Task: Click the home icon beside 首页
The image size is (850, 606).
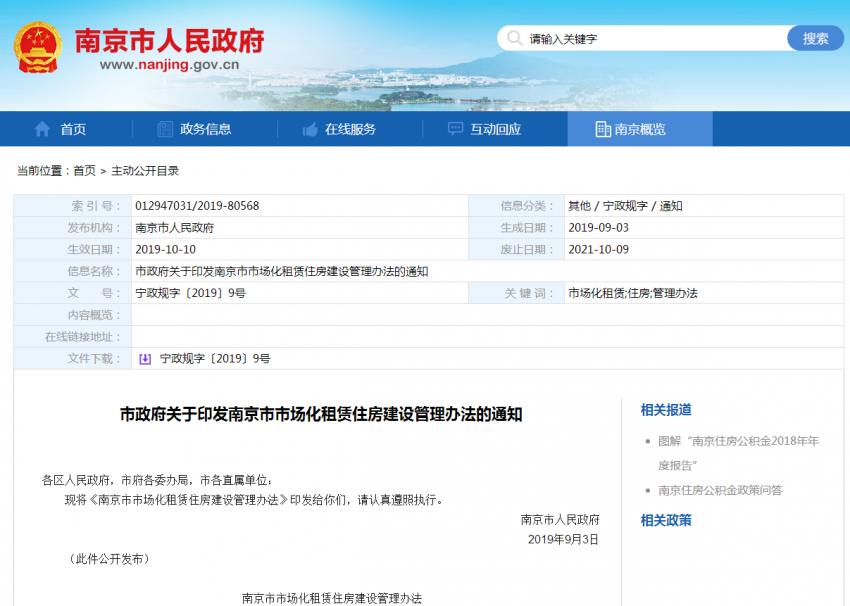Action: pos(42,129)
